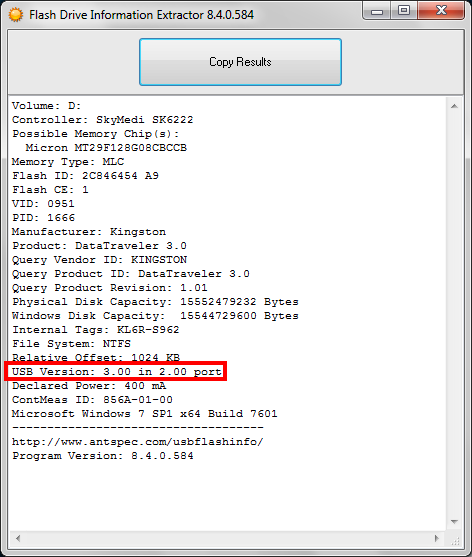Image resolution: width=472 pixels, height=557 pixels.
Task: Click the 'Program Version: 8.4.0.584' line
Action: (x=103, y=456)
